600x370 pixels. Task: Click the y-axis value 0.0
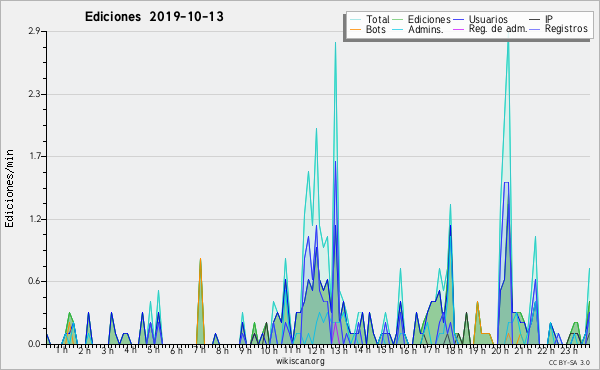[34, 344]
